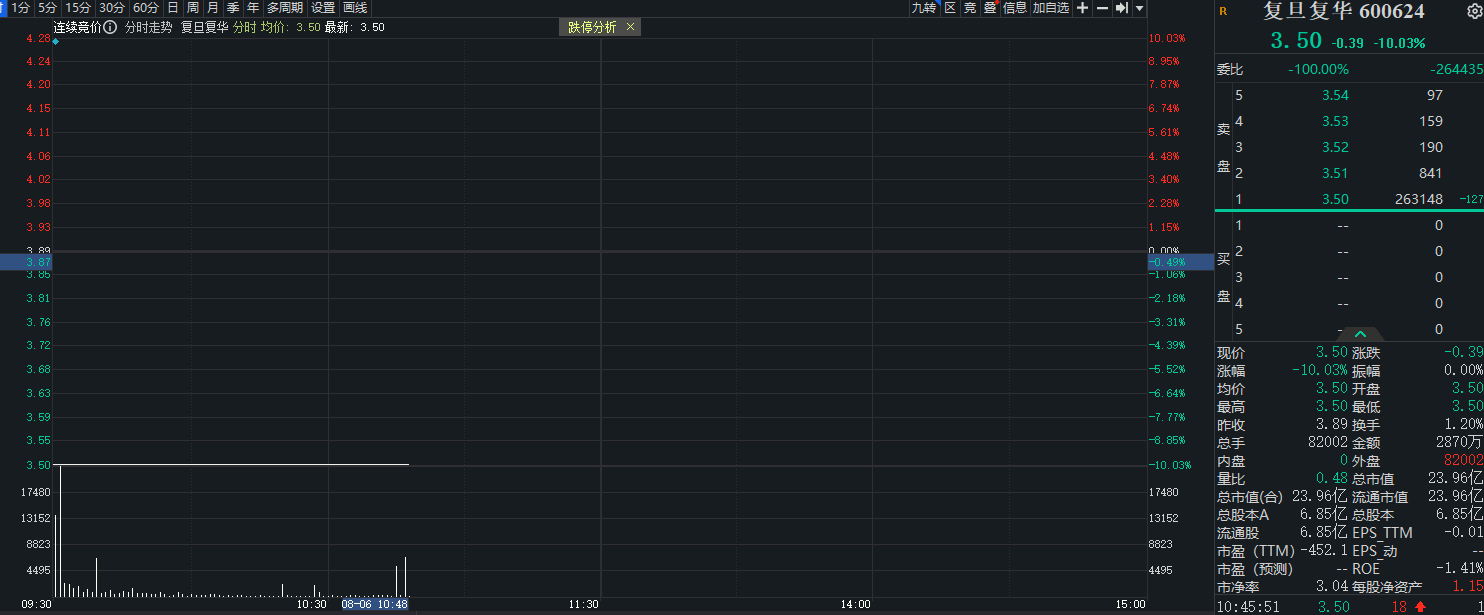Click the 分时走势 chart label
The image size is (1484, 615).
(148, 27)
